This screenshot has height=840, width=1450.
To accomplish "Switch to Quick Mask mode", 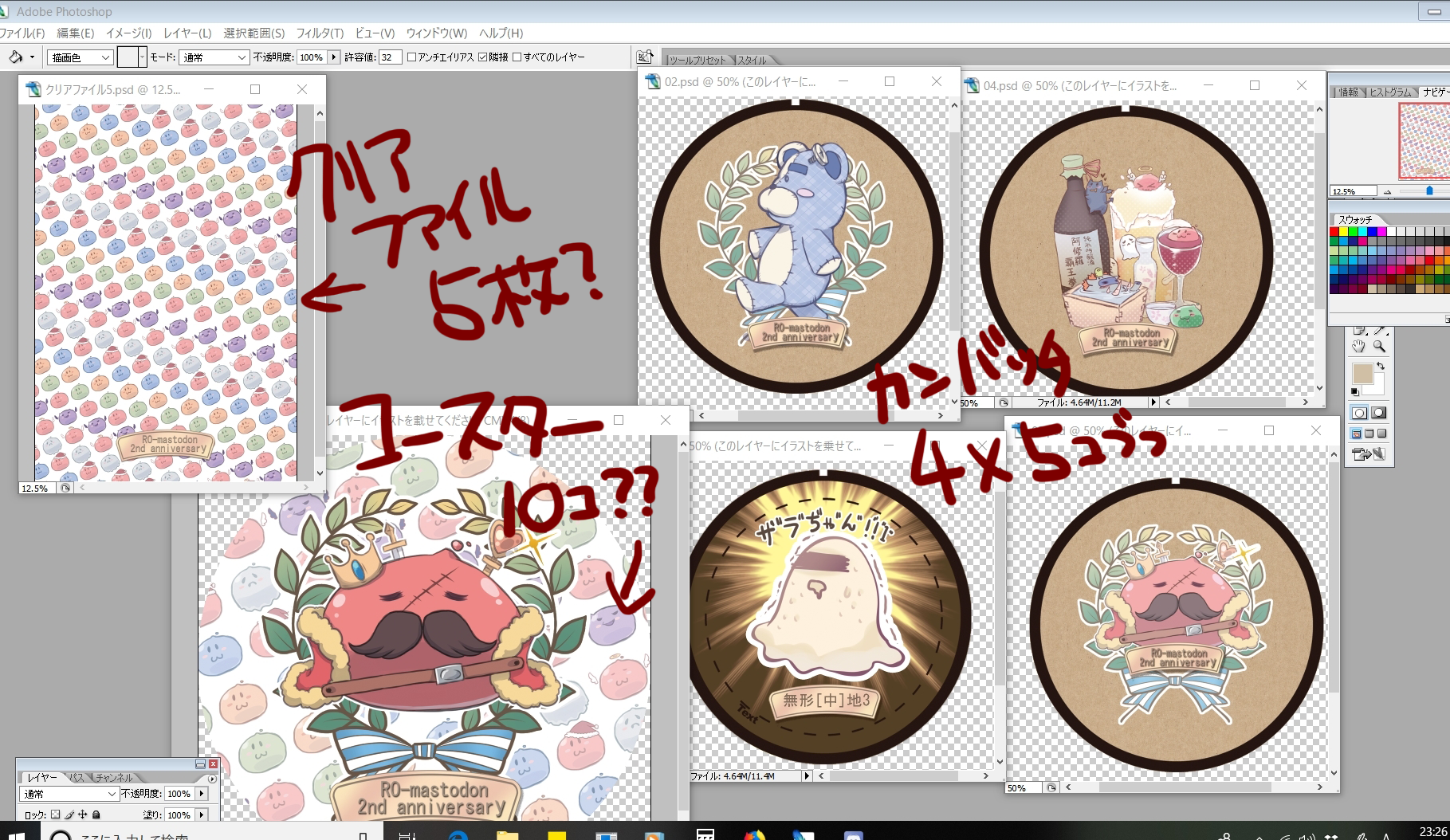I will pos(1378,413).
